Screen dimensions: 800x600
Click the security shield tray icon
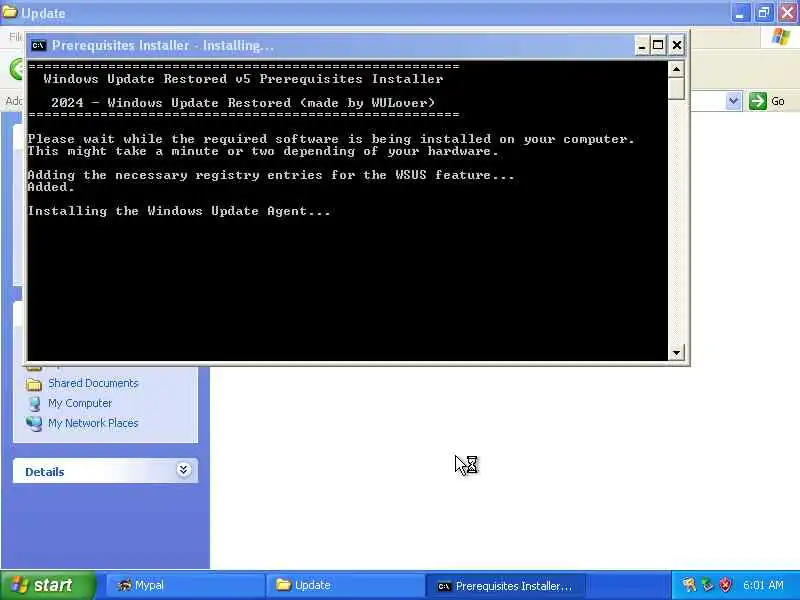click(x=724, y=585)
